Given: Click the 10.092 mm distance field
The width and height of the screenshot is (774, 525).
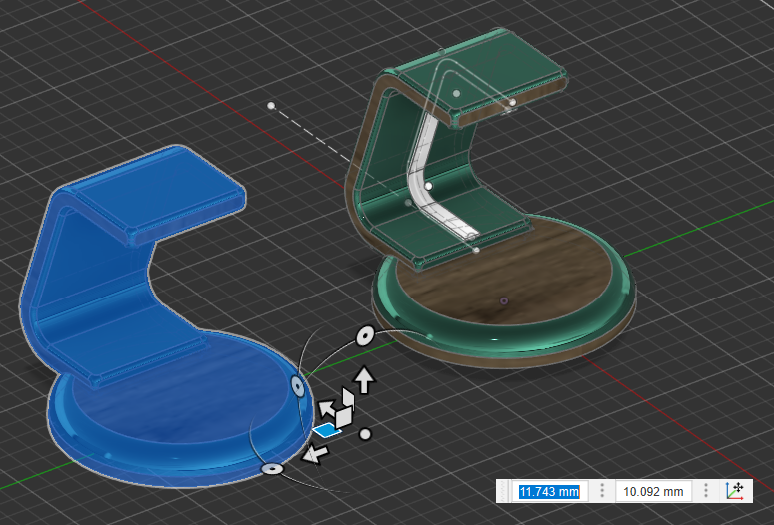Looking at the screenshot, I should (653, 491).
